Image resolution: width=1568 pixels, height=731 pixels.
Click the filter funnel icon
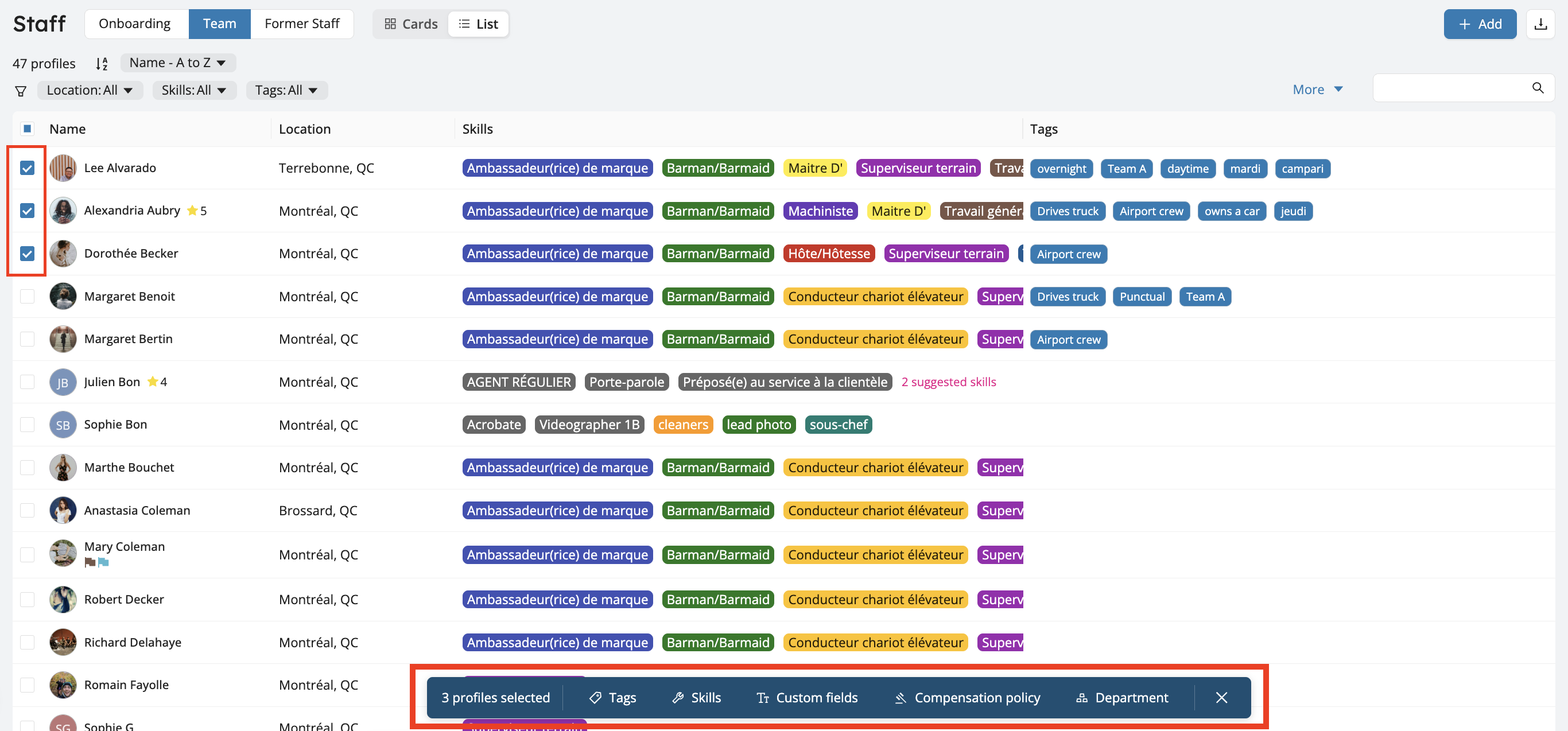coord(21,91)
